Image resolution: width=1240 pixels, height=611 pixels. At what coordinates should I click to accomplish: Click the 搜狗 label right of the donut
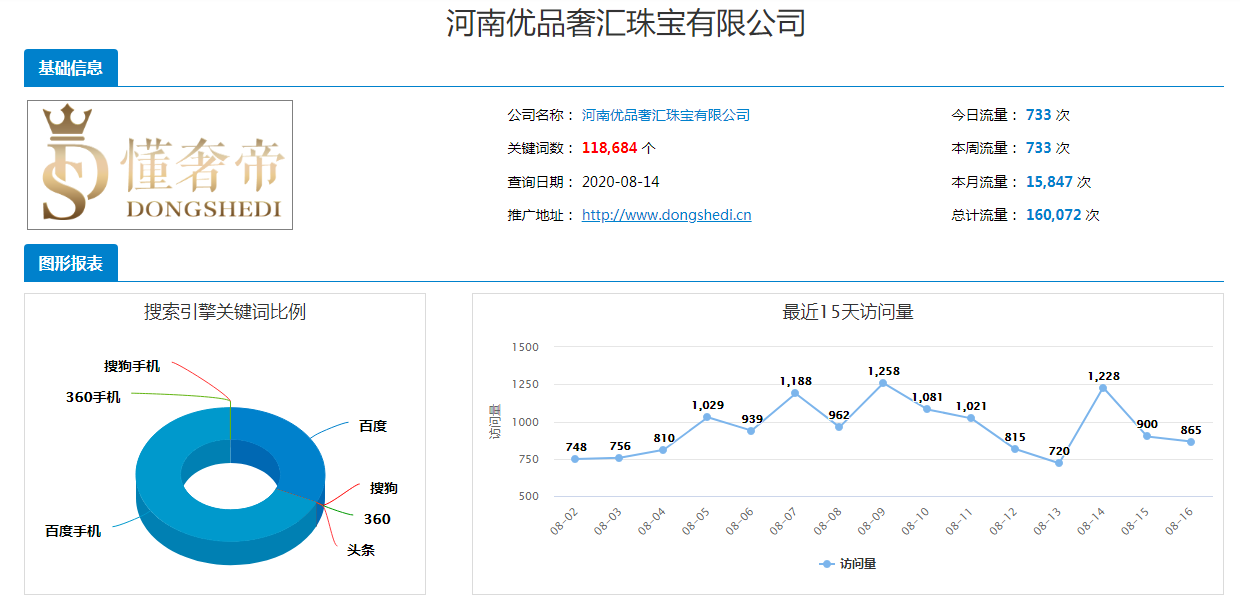[x=384, y=488]
